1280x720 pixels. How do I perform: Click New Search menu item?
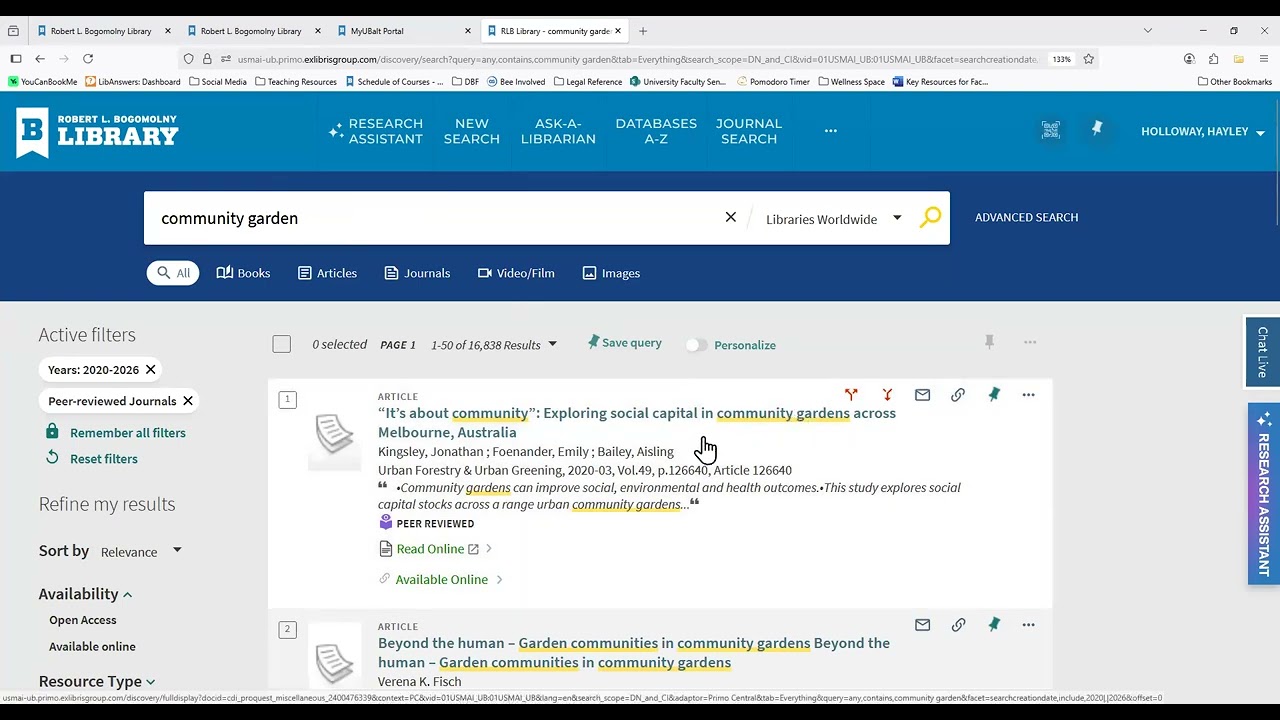472,131
